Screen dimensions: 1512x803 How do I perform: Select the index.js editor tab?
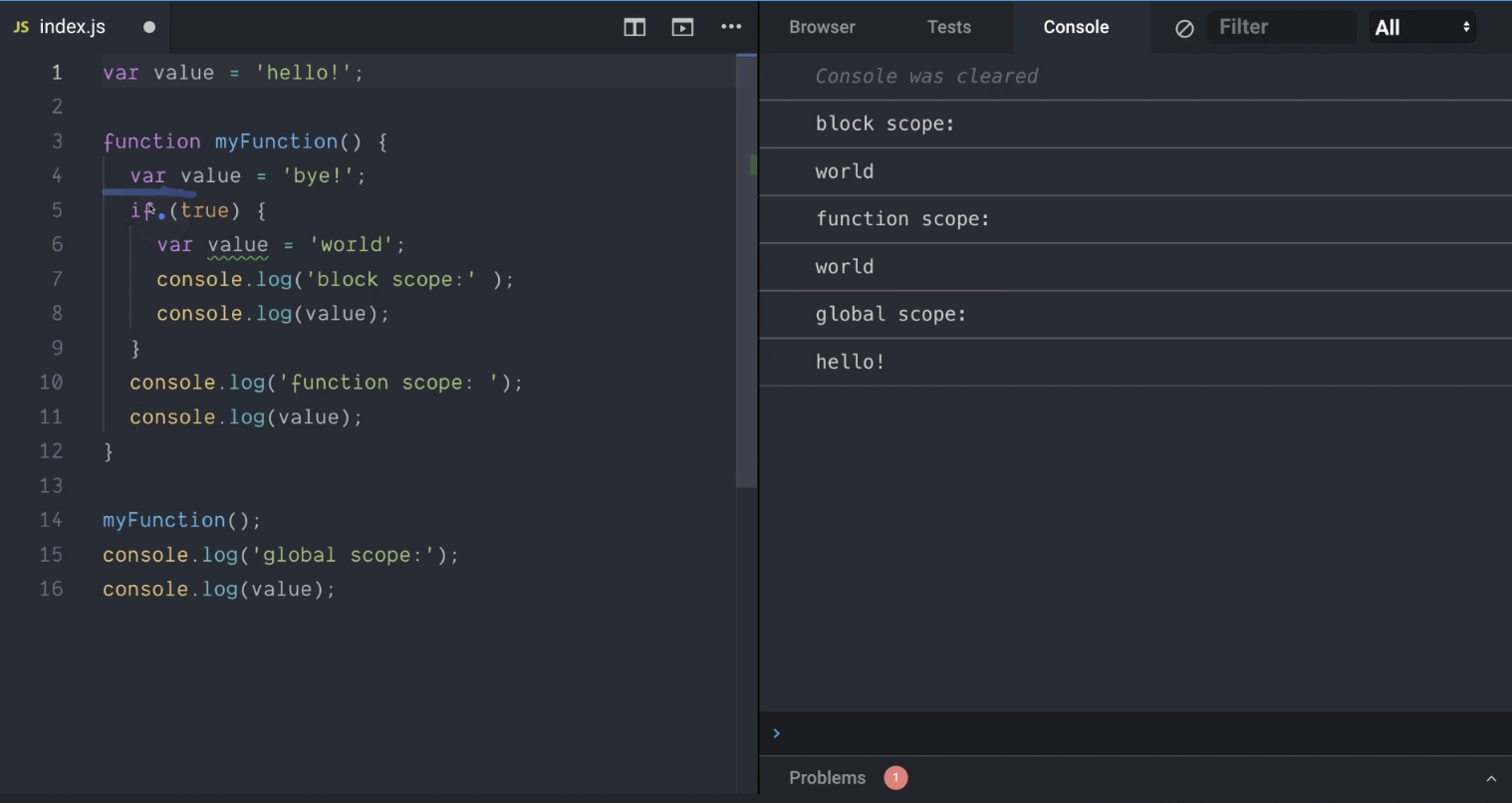pyautogui.click(x=86, y=27)
